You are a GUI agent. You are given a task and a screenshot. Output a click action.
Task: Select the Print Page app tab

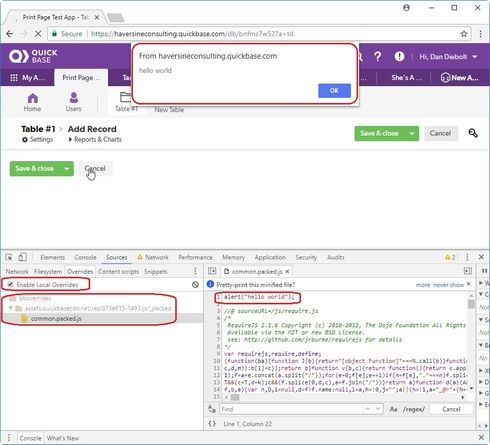pos(81,78)
